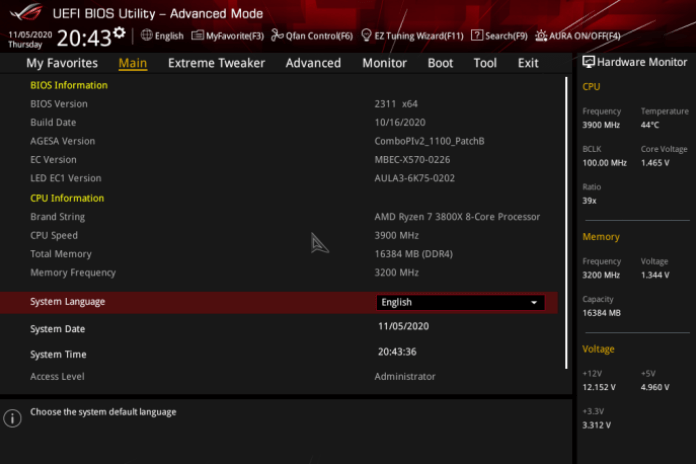696x464 pixels.
Task: Open MyFavorite(F3) panel
Action: 228,36
